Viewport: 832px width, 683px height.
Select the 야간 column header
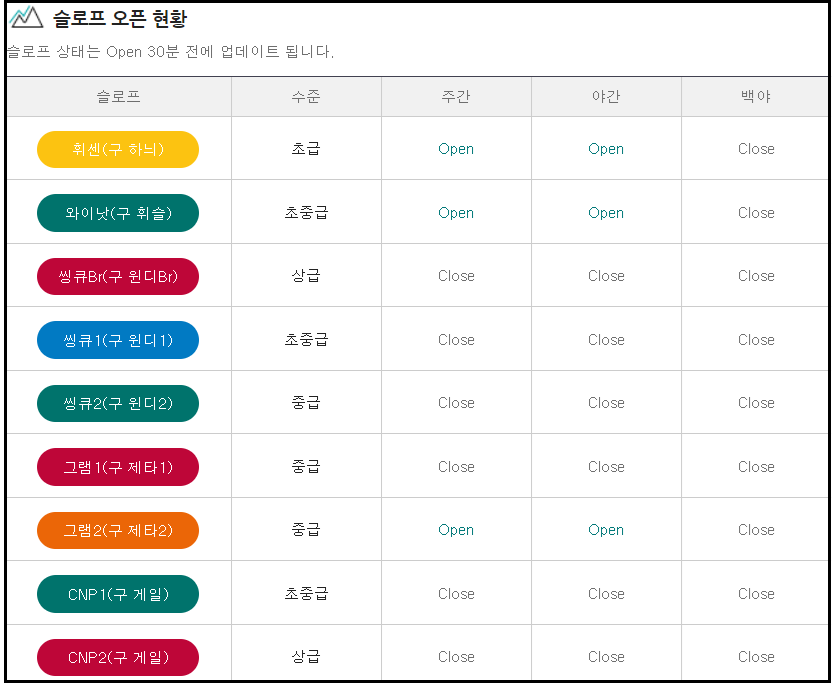[x=605, y=96]
